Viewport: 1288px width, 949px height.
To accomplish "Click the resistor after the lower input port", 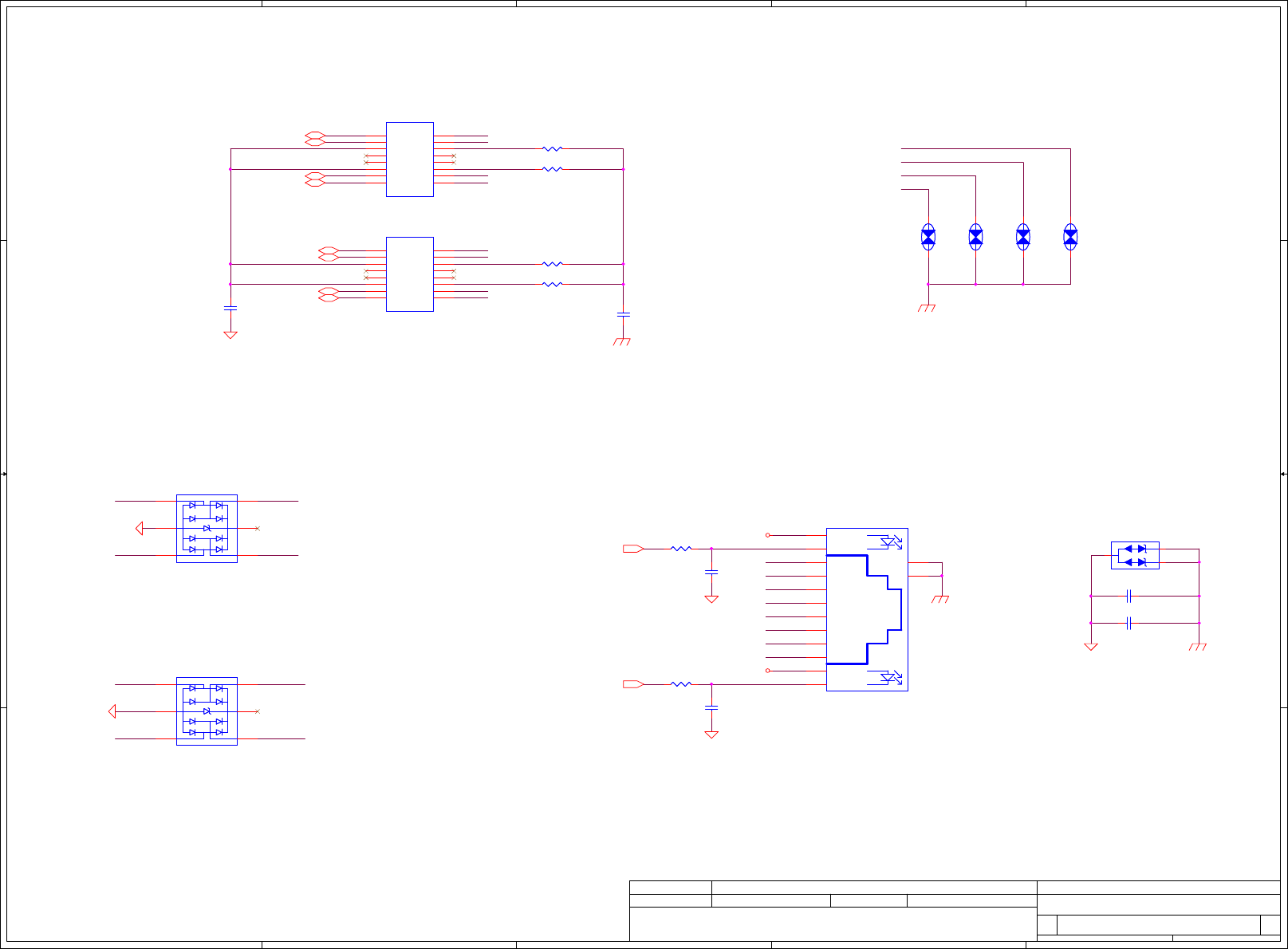I will [x=681, y=684].
